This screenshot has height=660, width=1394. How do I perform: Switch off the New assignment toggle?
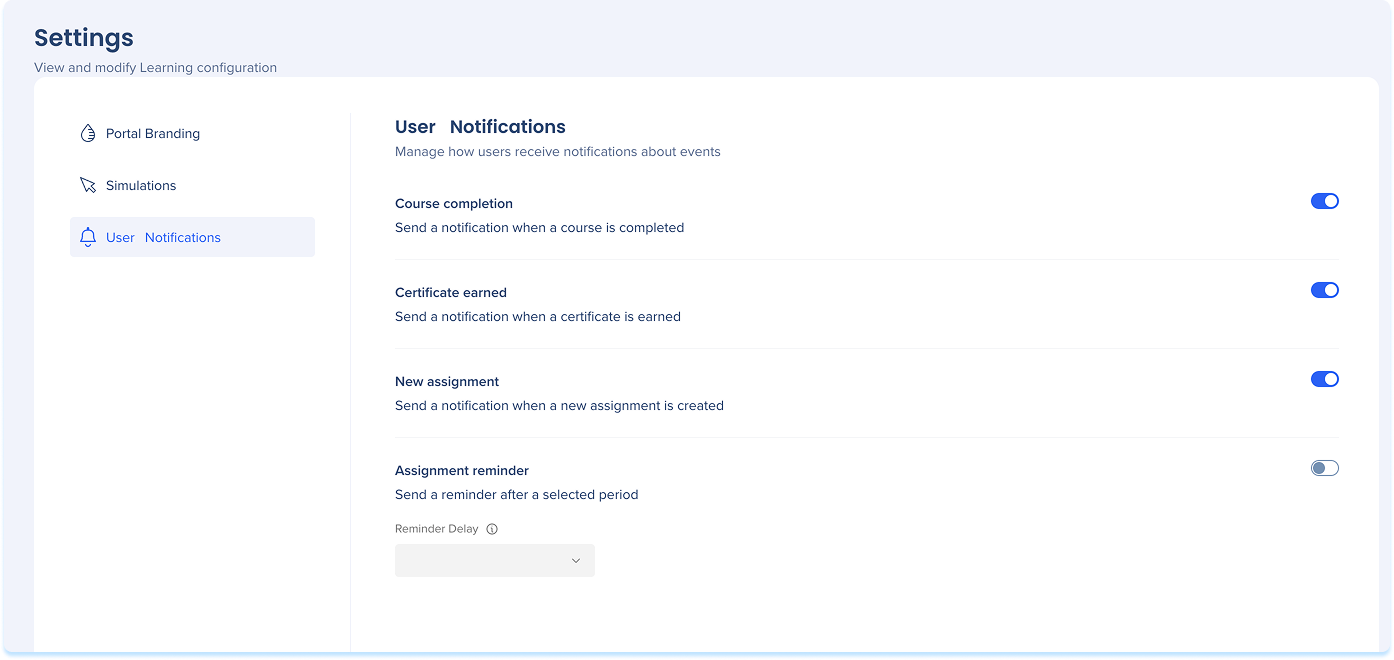coord(1324,379)
